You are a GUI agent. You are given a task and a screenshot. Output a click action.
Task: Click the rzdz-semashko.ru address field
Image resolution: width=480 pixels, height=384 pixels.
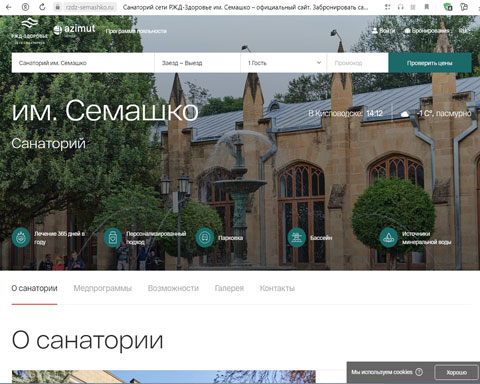(x=89, y=7)
